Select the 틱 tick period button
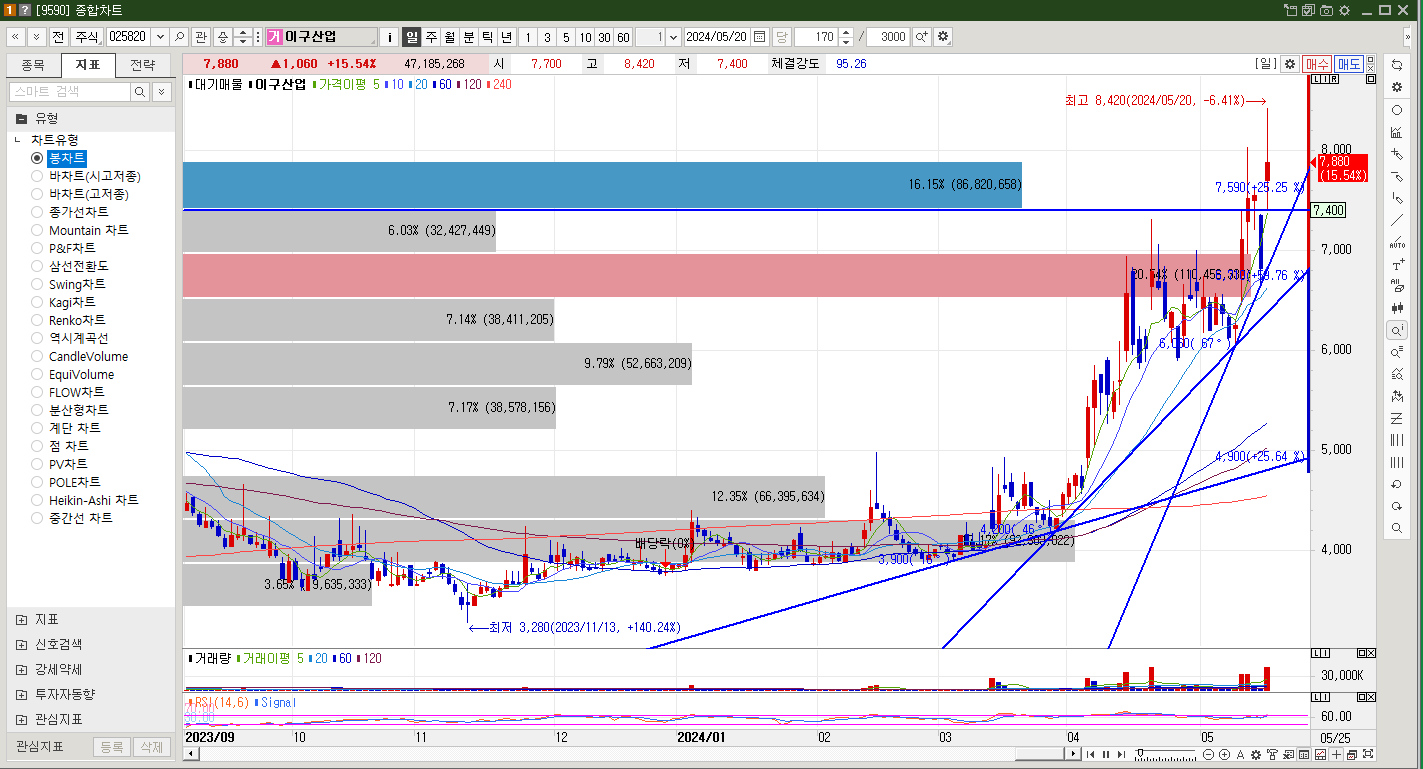Viewport: 1423px width, 769px height. coord(488,36)
